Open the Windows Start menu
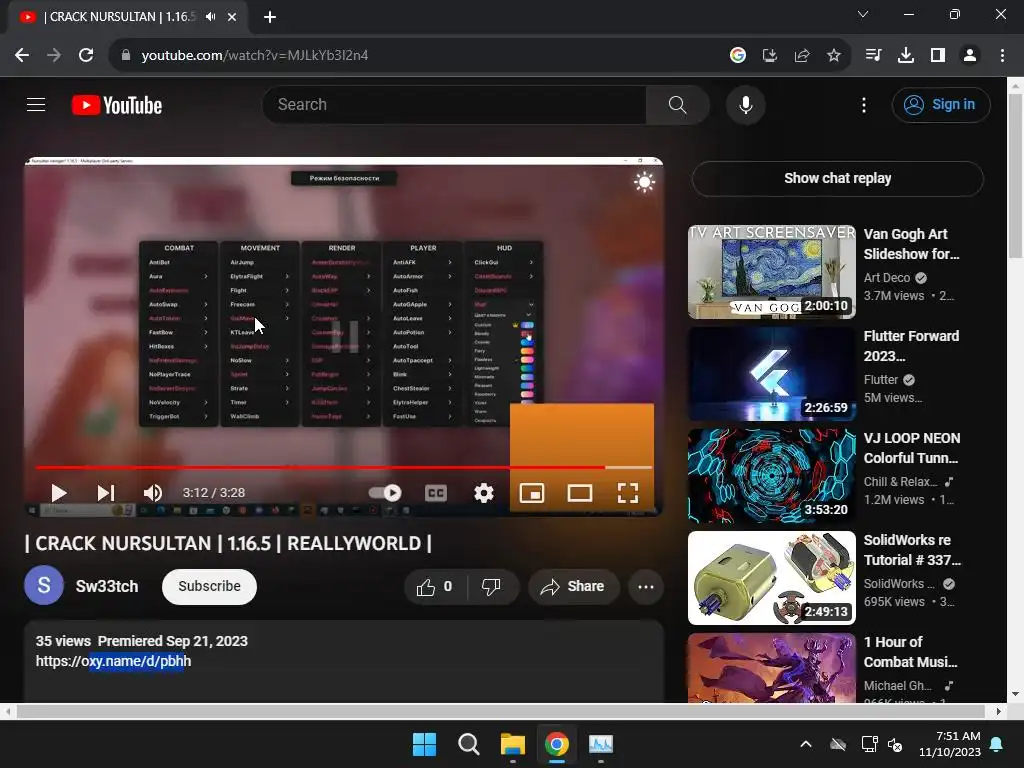Screen dimensions: 1024x768 424,744
